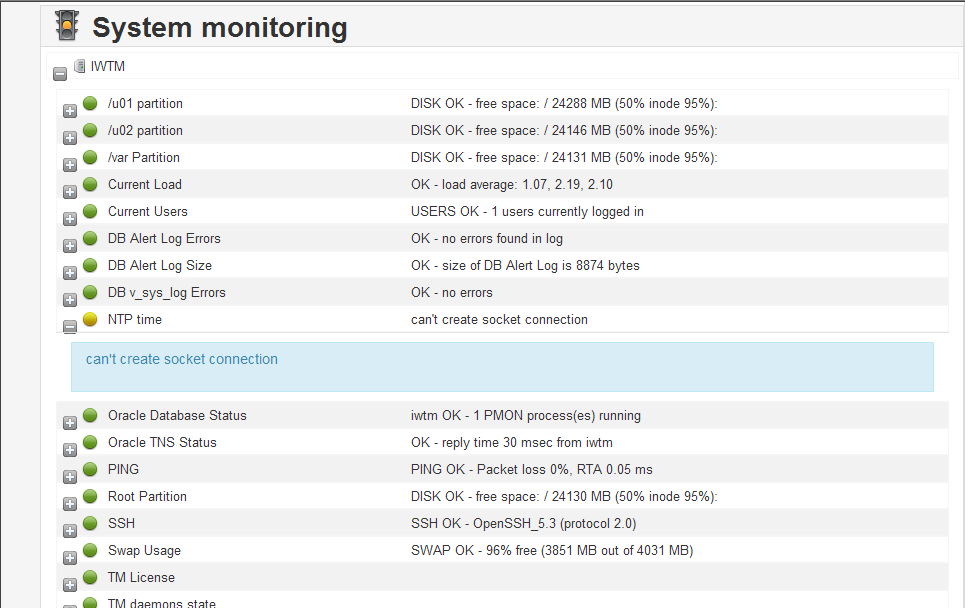965x608 pixels.
Task: Click the yellow warning dot for NTP time
Action: 90,319
